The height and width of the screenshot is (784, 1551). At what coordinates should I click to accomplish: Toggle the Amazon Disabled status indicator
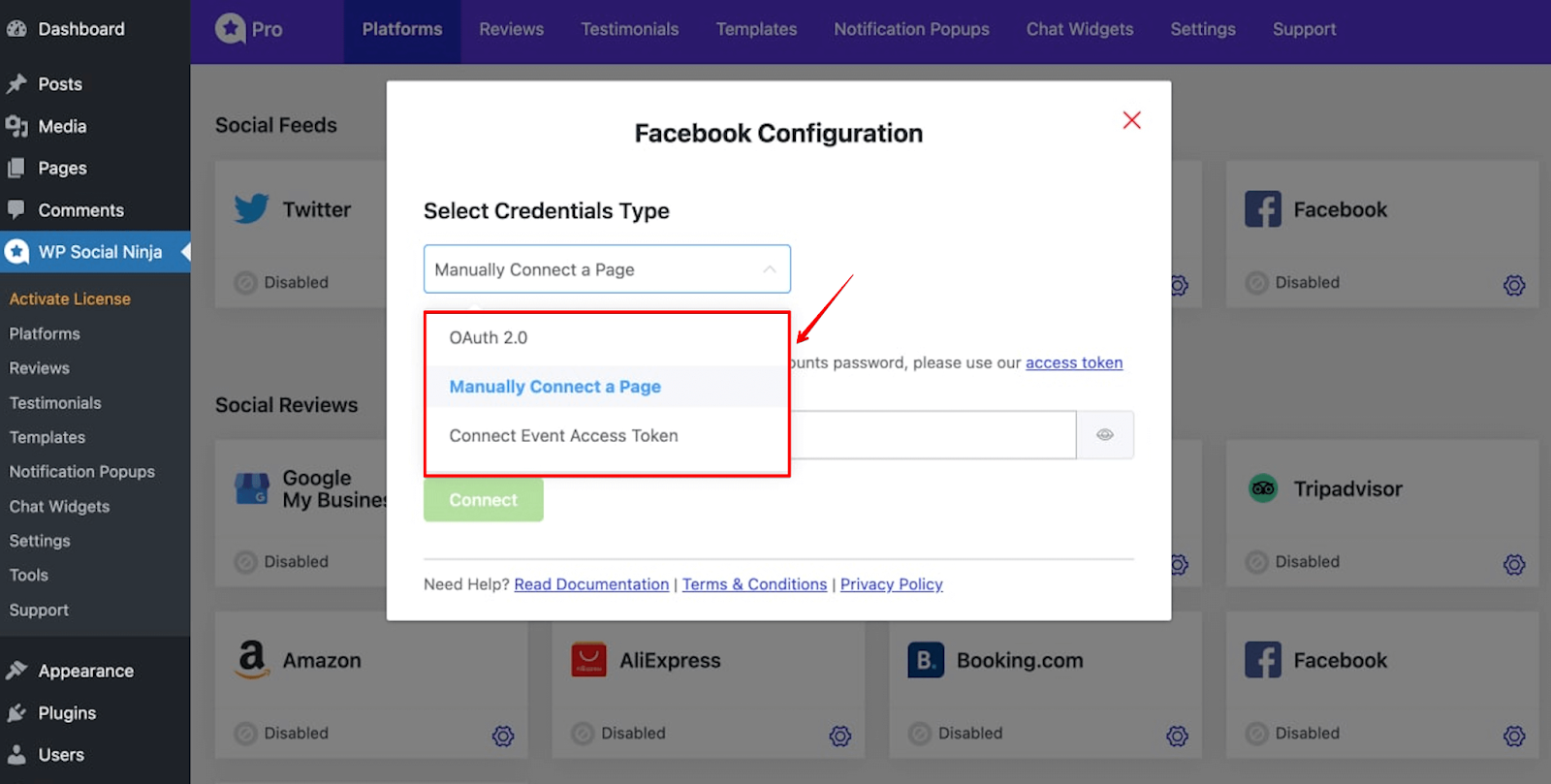tap(246, 734)
